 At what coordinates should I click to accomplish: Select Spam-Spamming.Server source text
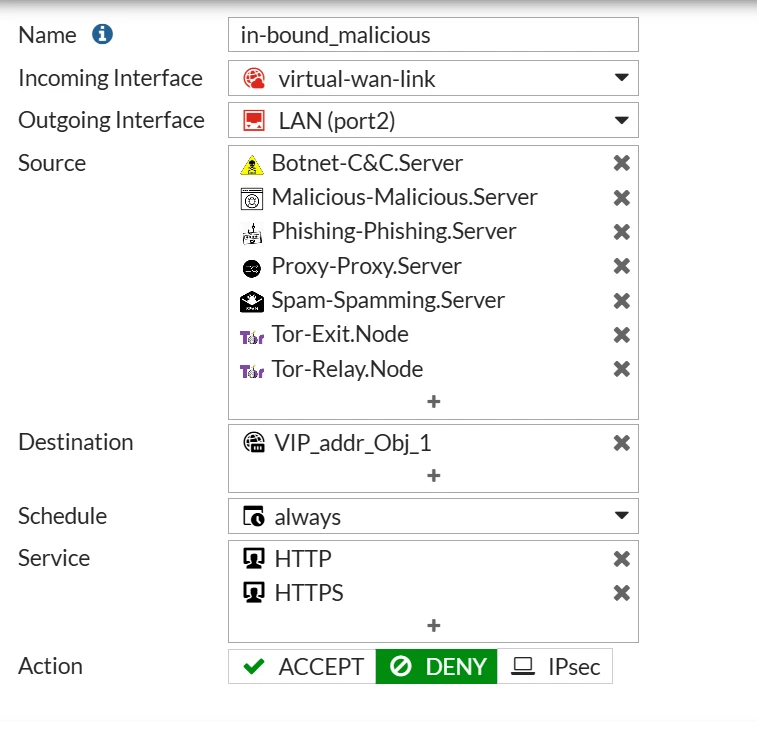pyautogui.click(x=388, y=301)
